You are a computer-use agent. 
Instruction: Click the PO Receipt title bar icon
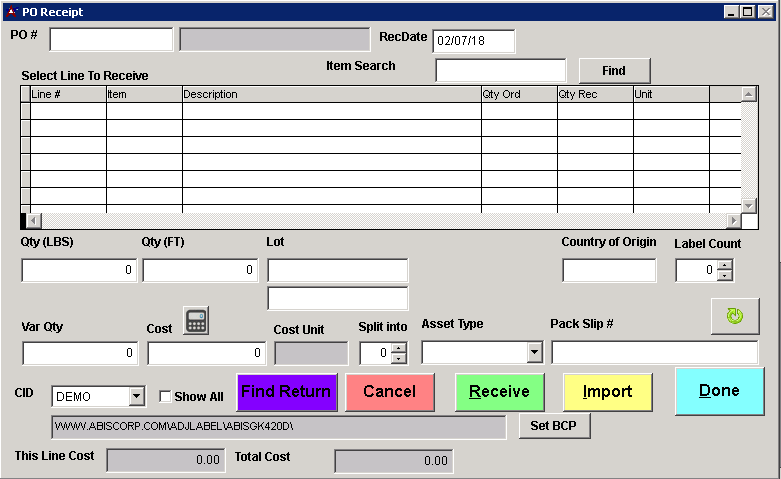(x=12, y=12)
